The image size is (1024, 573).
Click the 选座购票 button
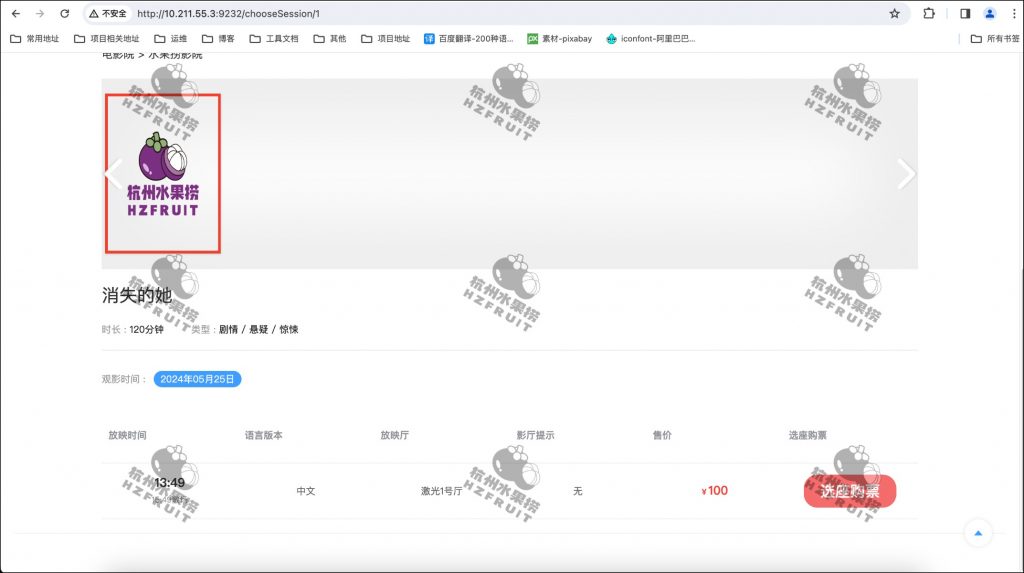850,491
